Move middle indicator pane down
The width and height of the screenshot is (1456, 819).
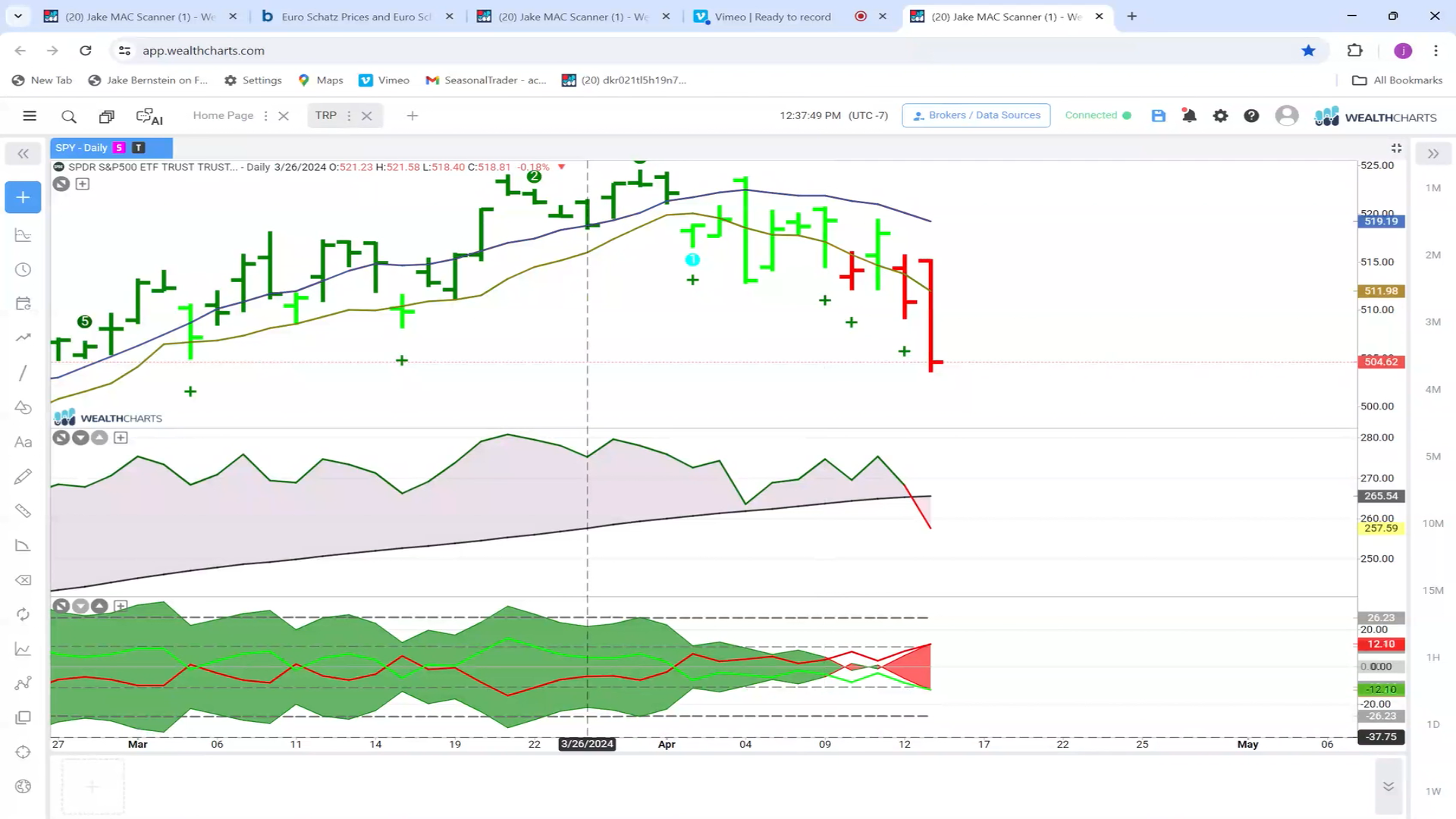coord(80,438)
